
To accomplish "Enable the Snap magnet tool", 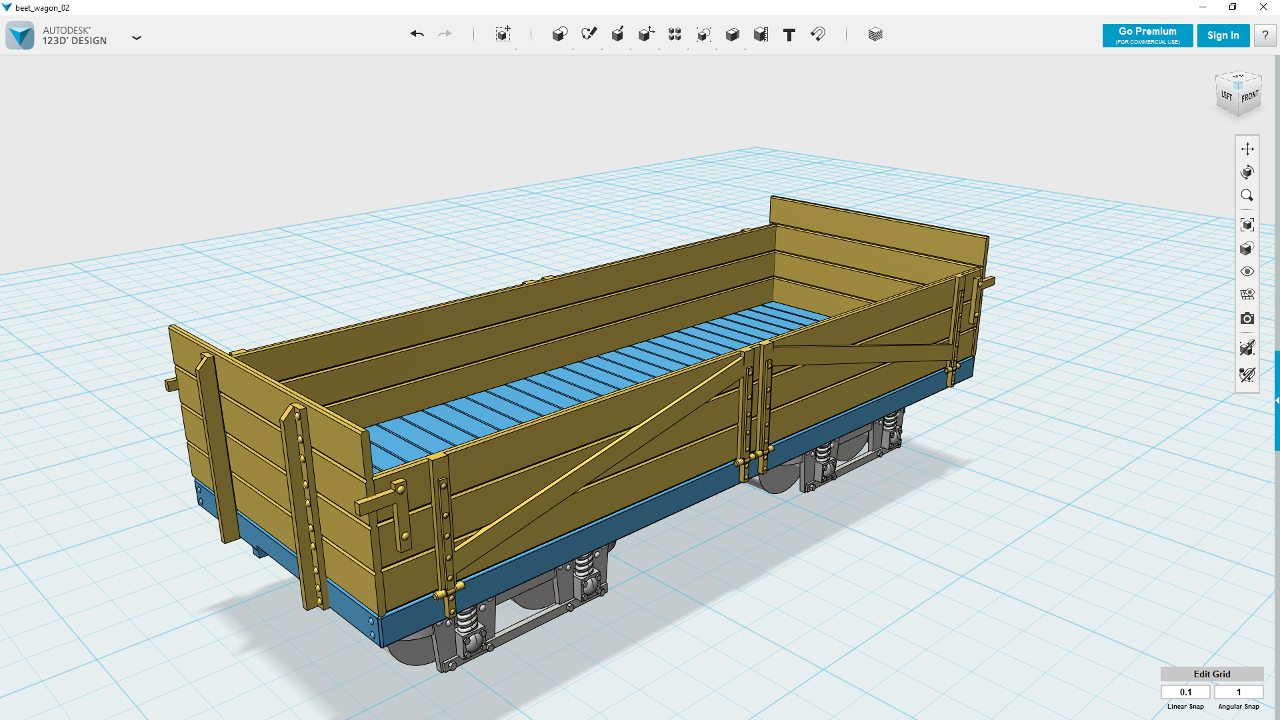I will pyautogui.click(x=818, y=34).
